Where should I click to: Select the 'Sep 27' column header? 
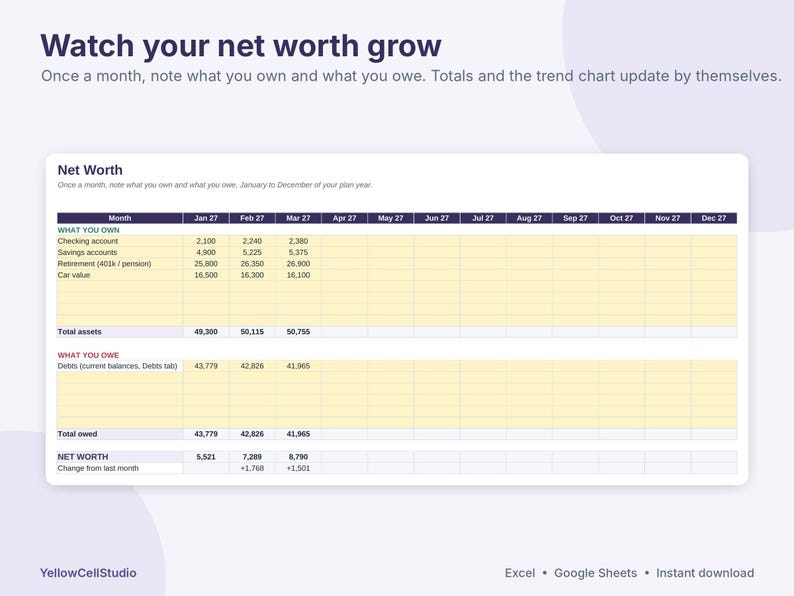tap(575, 218)
